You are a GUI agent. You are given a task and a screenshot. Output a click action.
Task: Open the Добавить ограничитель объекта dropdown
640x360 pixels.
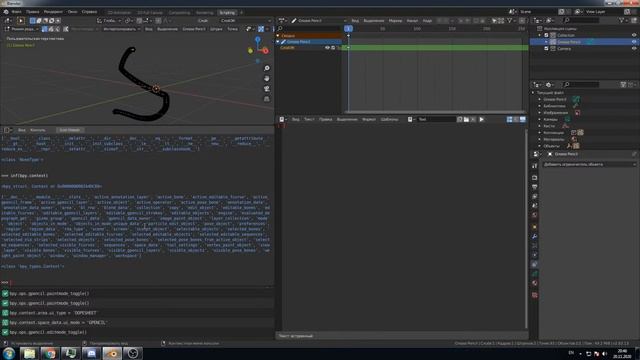590,164
